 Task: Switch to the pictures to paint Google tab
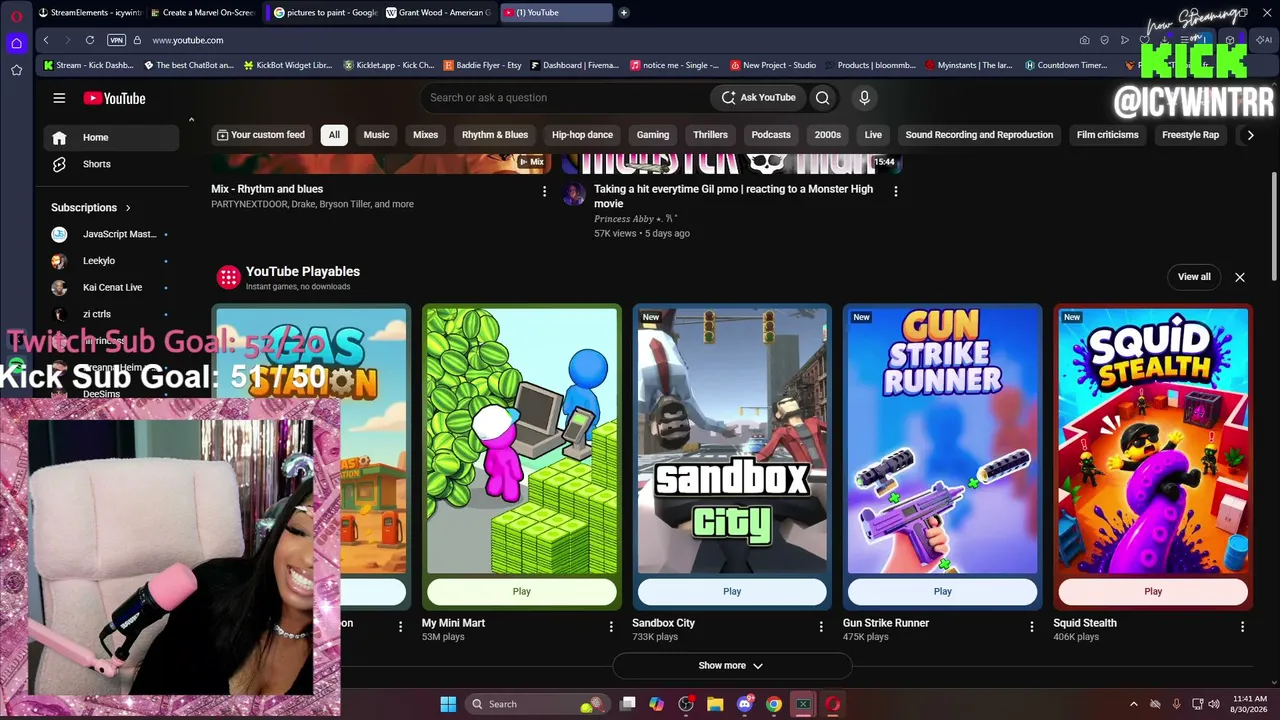pos(325,13)
